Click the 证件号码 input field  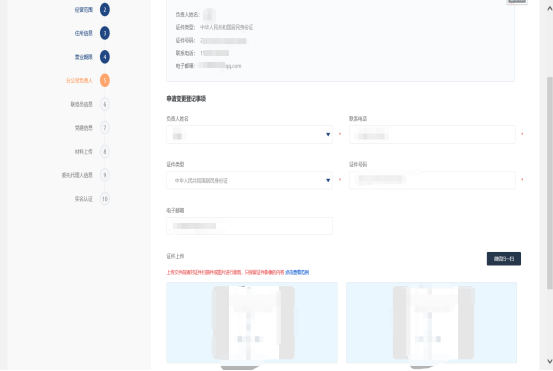point(432,180)
